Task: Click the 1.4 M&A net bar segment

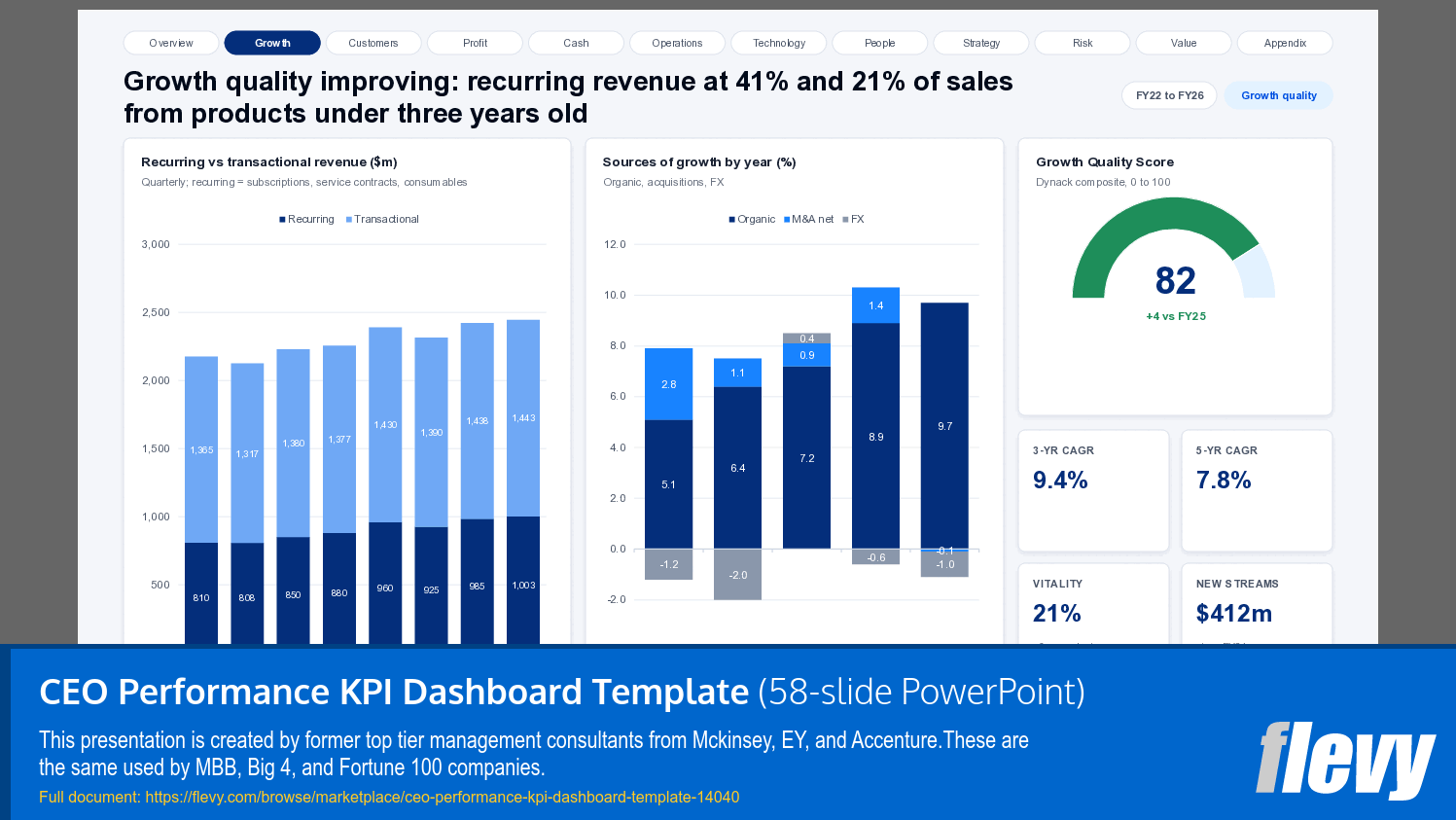Action: tap(875, 305)
